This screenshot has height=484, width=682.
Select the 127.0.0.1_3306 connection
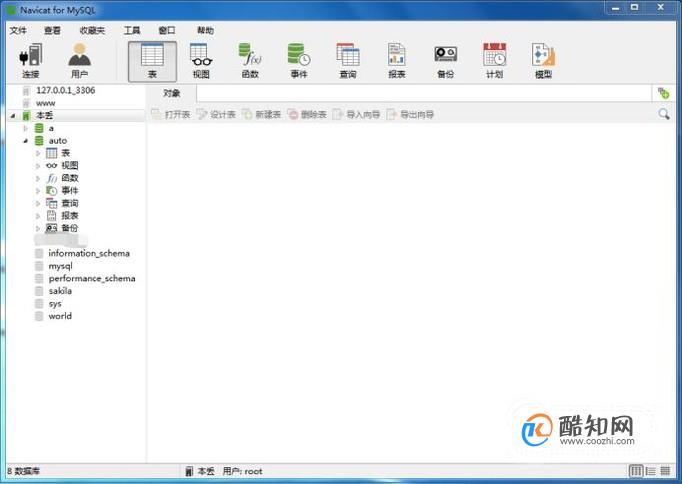pyautogui.click(x=65, y=90)
